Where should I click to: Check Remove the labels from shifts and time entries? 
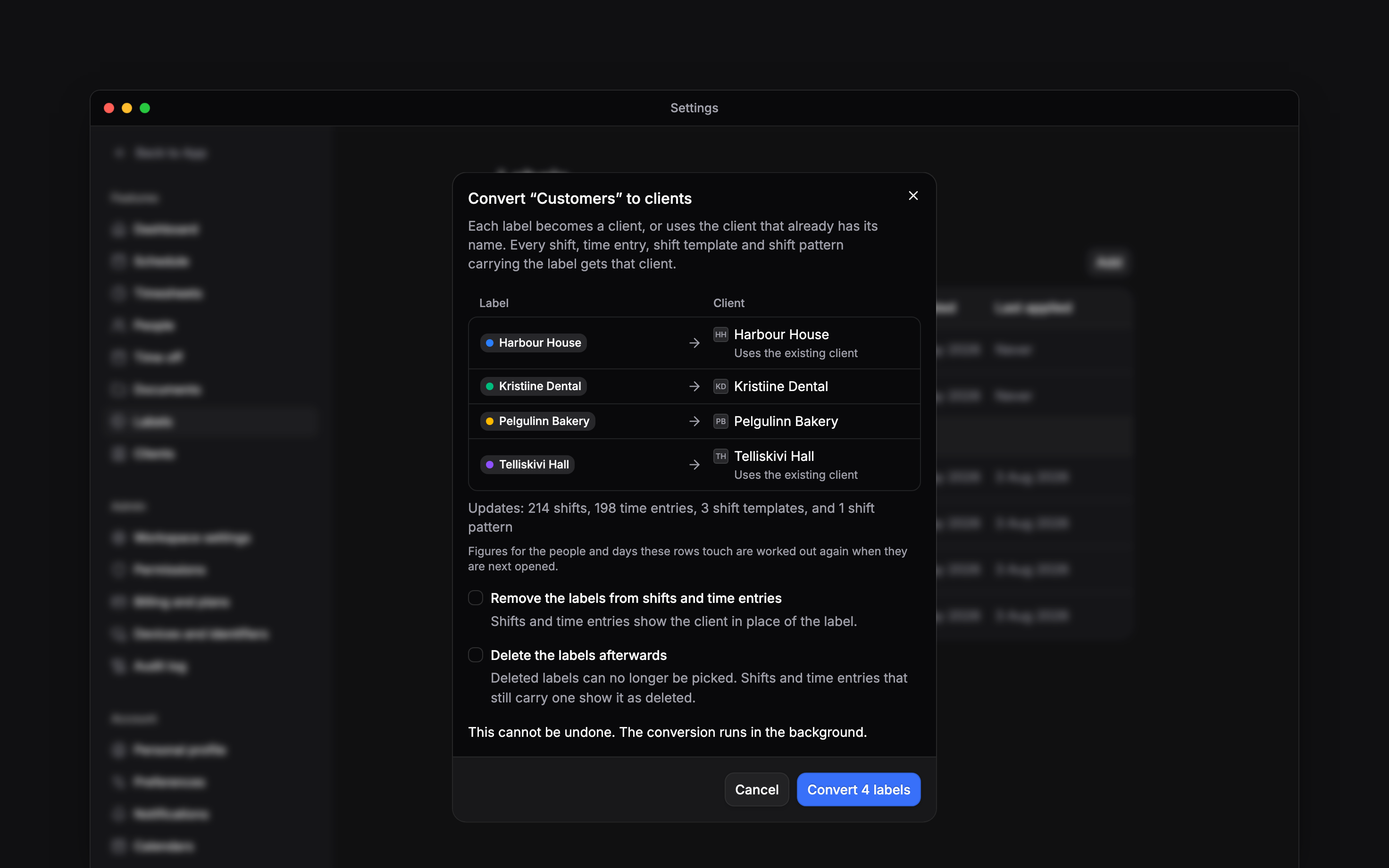[x=475, y=598]
